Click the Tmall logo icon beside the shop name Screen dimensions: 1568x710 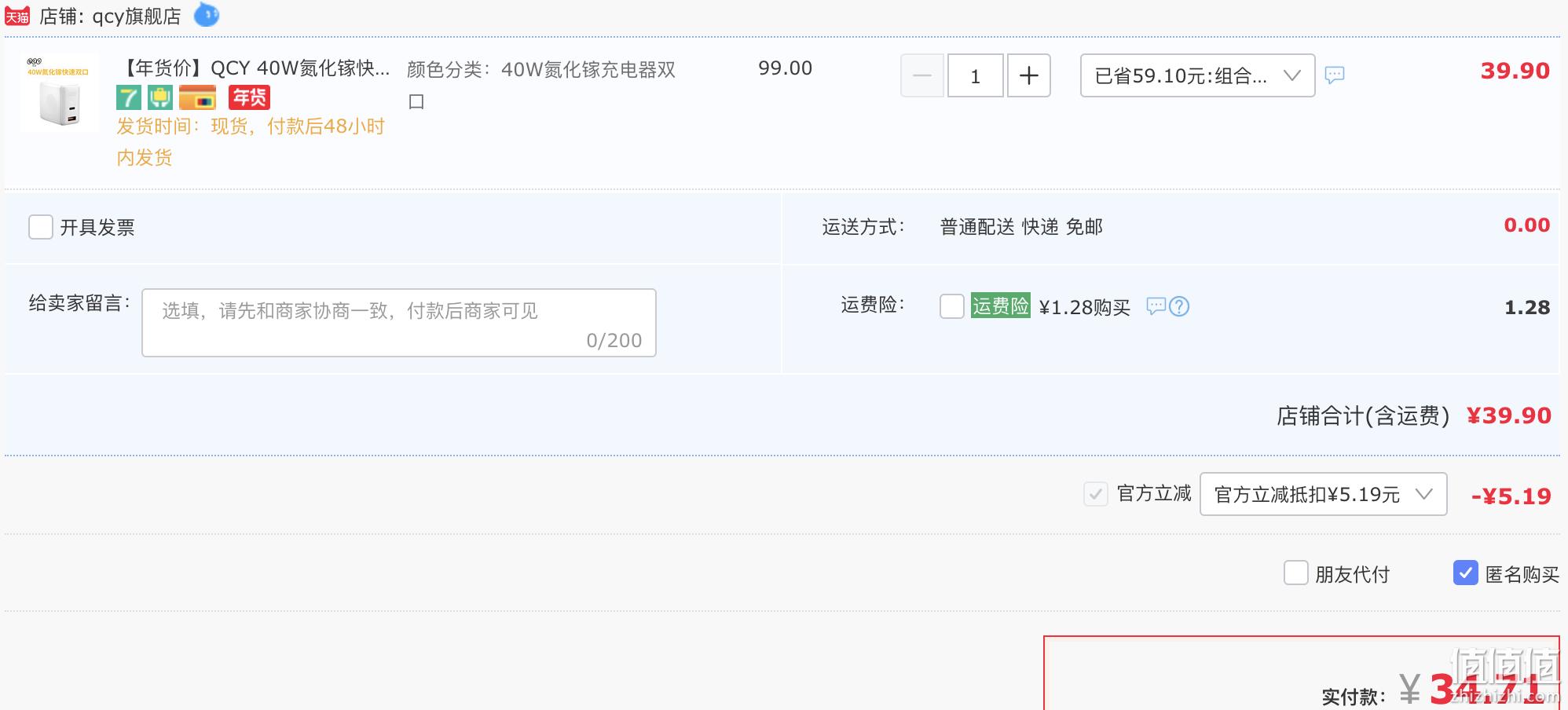(x=17, y=16)
